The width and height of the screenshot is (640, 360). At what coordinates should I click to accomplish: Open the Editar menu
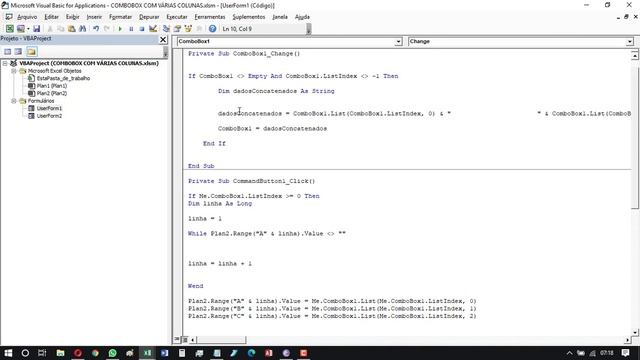tap(51, 17)
